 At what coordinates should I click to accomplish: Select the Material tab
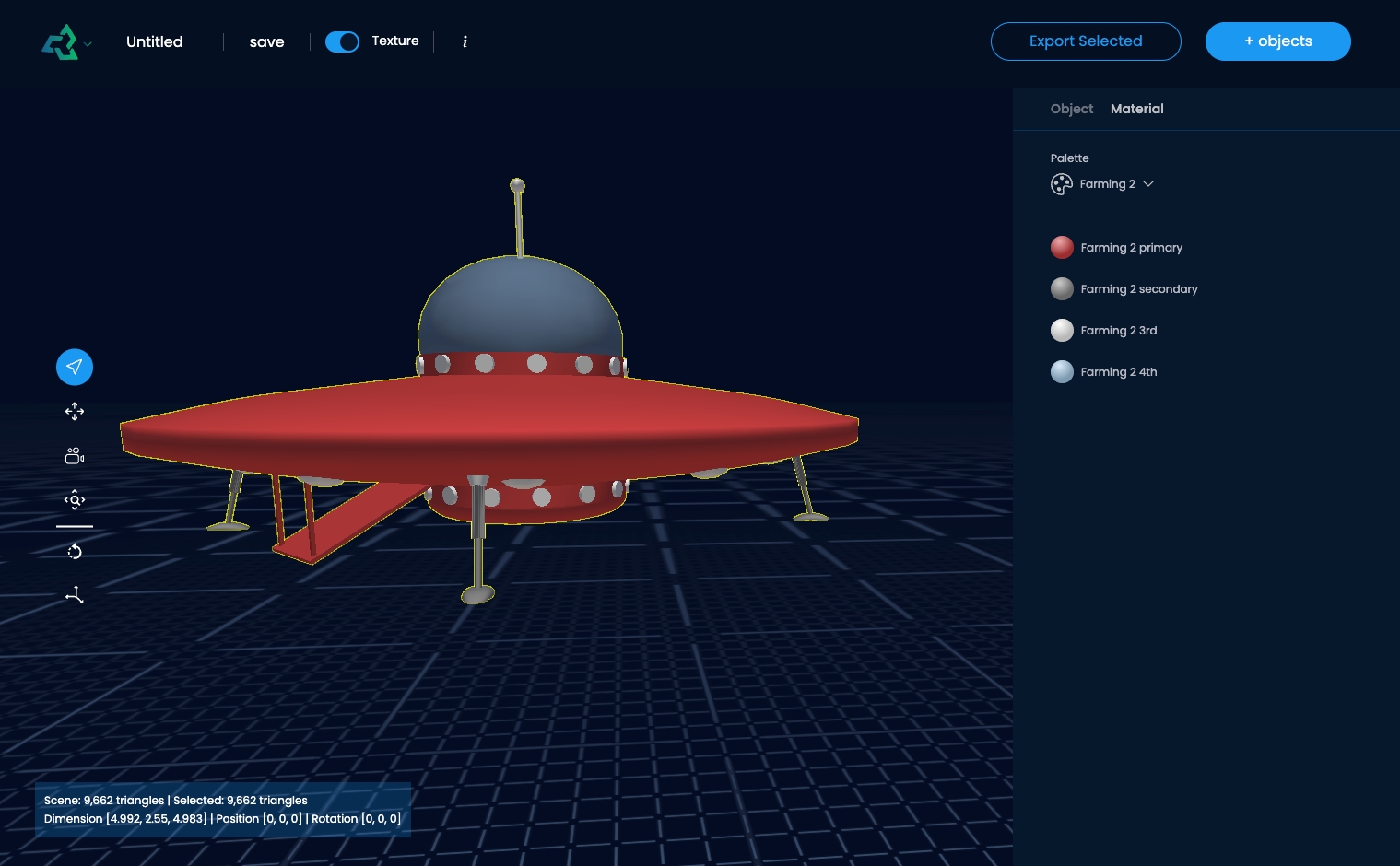click(x=1136, y=109)
